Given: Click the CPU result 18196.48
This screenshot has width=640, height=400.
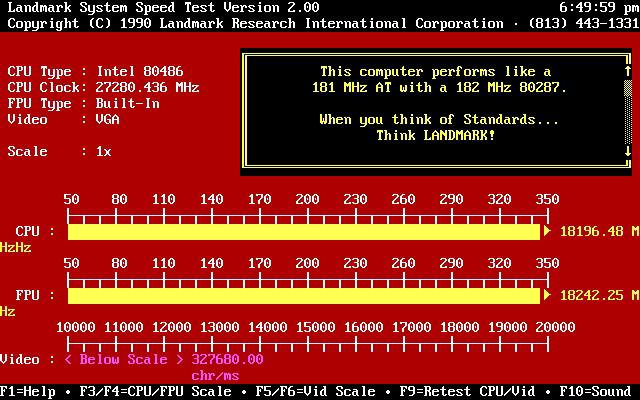Looking at the screenshot, I should pos(591,231).
